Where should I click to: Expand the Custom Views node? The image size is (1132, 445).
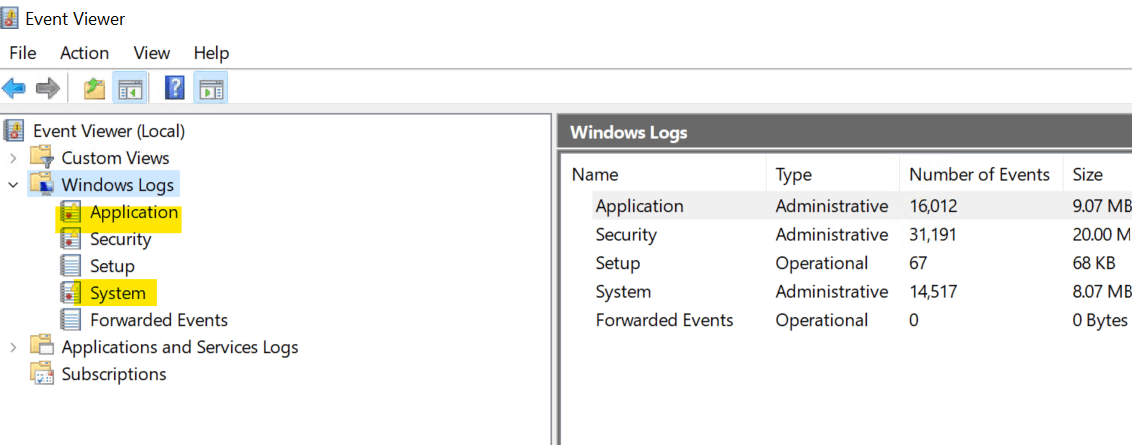tap(13, 158)
